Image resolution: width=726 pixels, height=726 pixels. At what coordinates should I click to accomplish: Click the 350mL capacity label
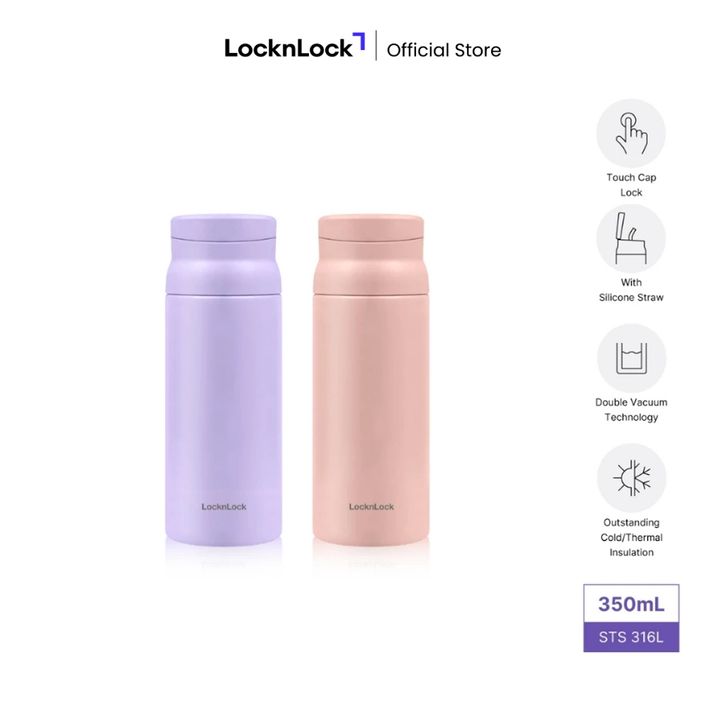(631, 604)
